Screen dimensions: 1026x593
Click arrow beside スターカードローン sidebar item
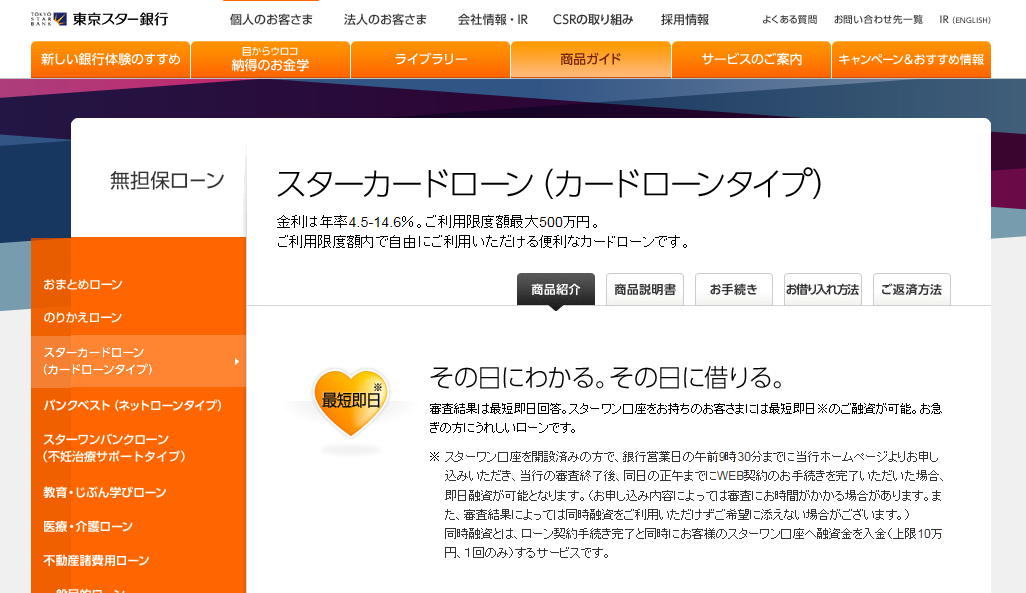pyautogui.click(x=236, y=361)
